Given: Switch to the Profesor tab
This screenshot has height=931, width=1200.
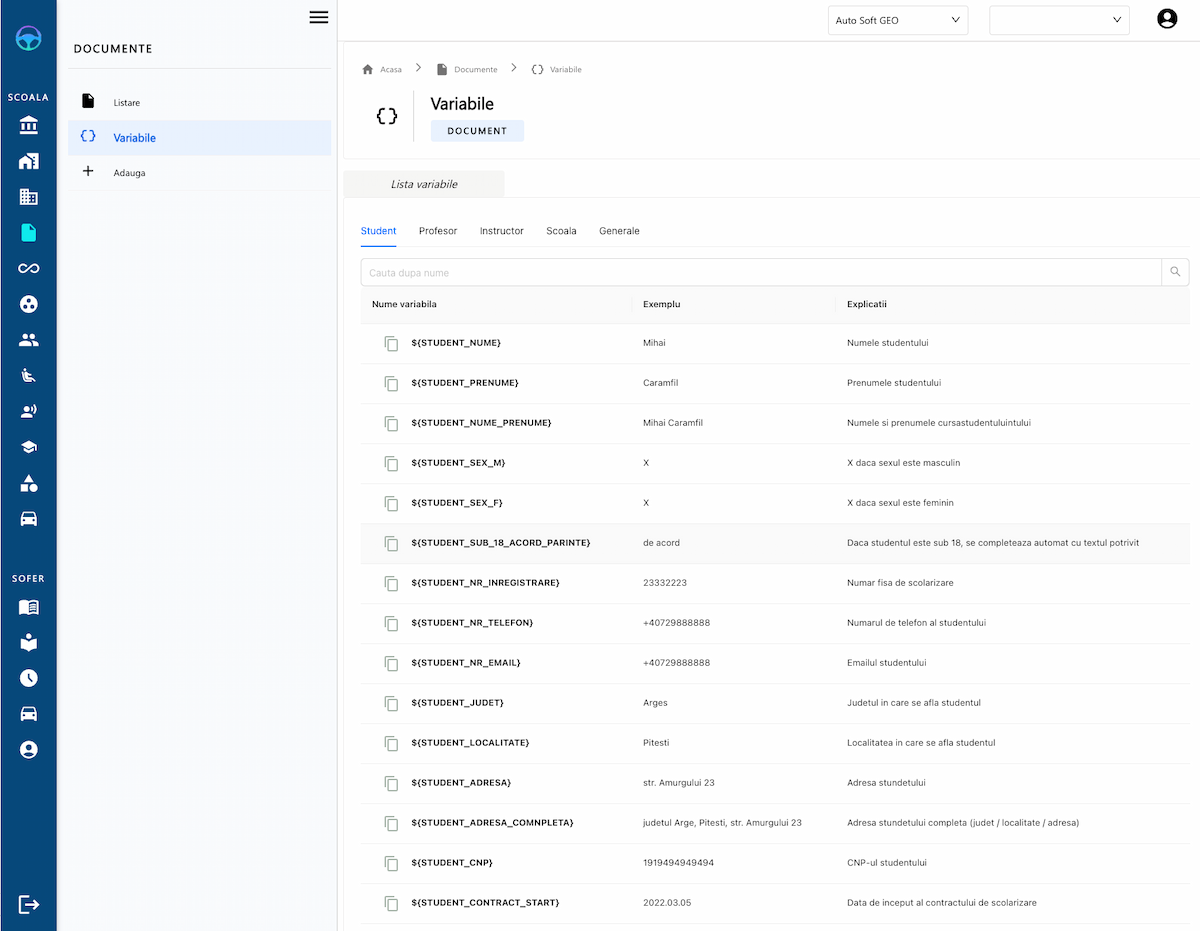Looking at the screenshot, I should click(438, 231).
